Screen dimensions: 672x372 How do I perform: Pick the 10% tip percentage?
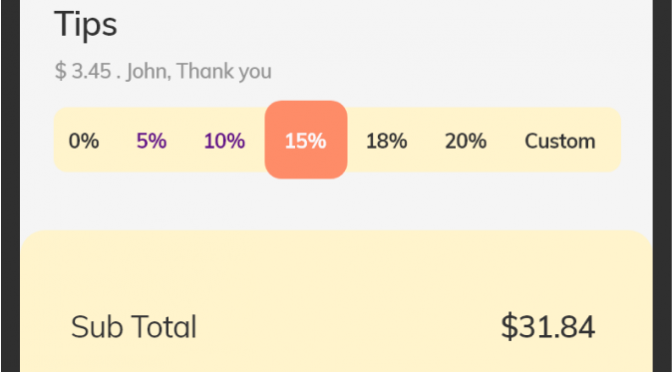[225, 141]
